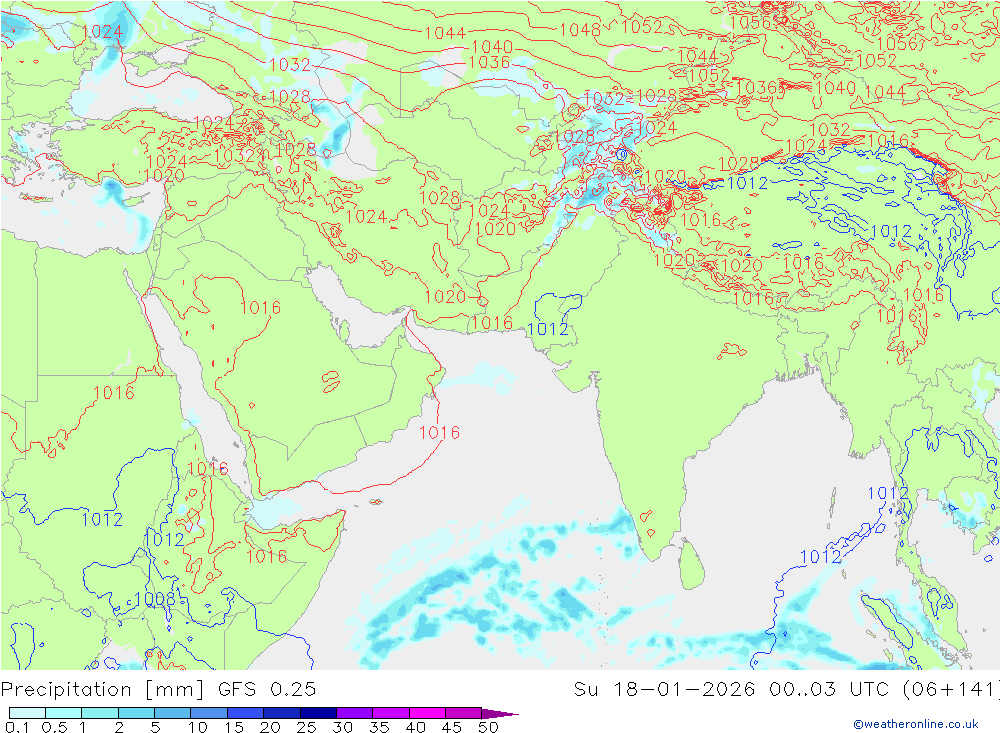The height and width of the screenshot is (733, 1000).
Task: Pick the dark blue swatch between 20 and 25
Action: [x=282, y=713]
